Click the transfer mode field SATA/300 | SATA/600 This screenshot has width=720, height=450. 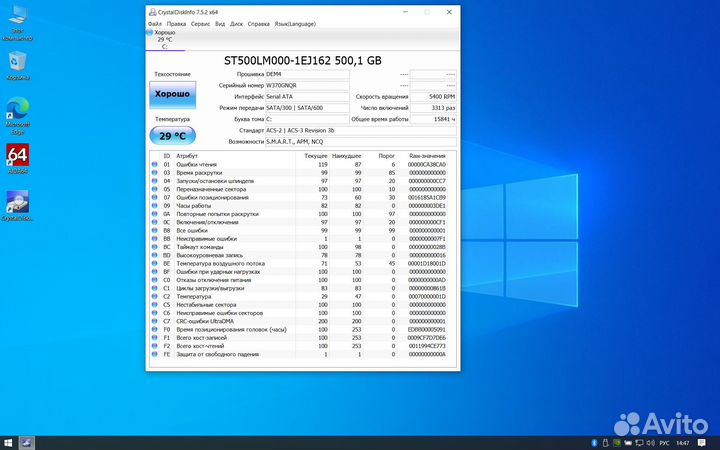click(307, 108)
